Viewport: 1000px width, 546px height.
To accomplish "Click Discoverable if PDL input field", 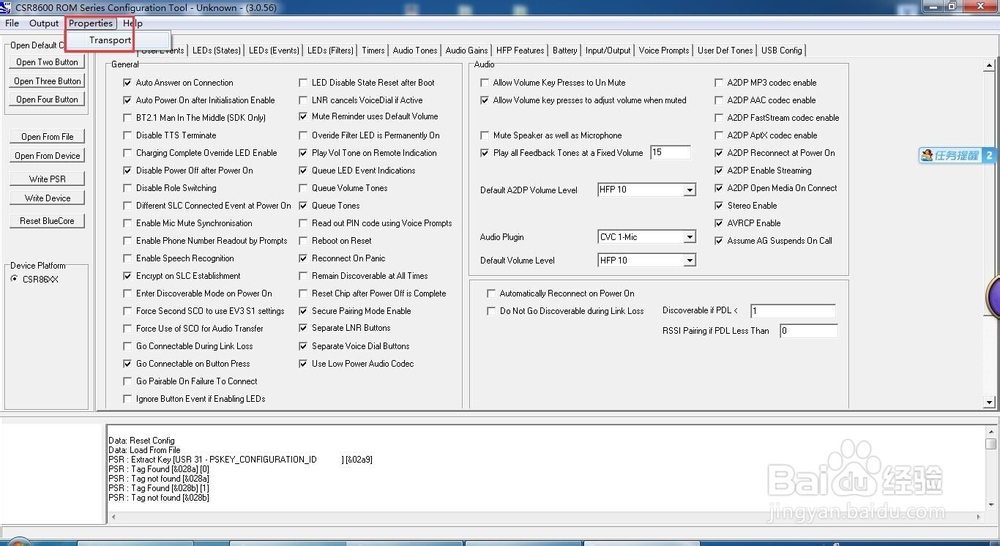I will coord(793,311).
